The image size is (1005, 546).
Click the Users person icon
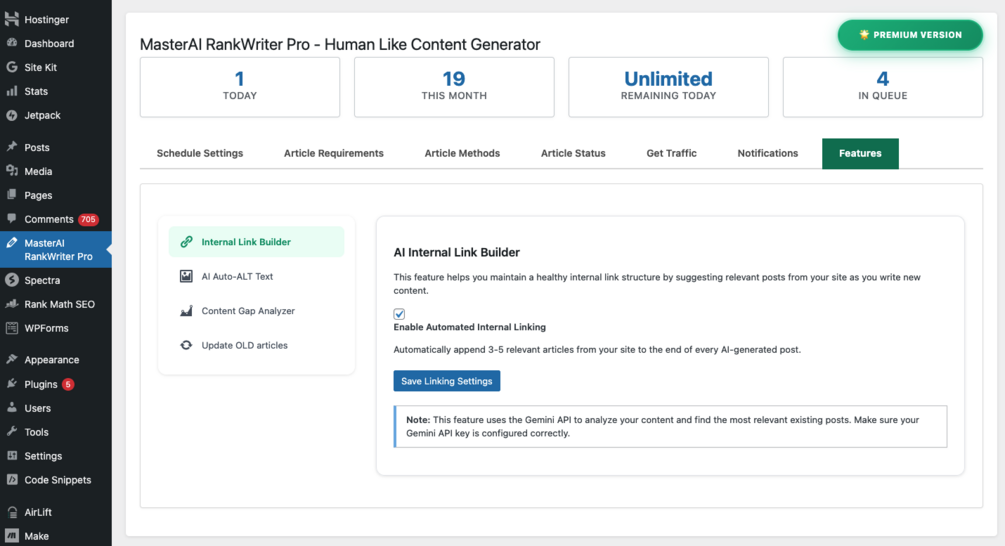click(12, 408)
